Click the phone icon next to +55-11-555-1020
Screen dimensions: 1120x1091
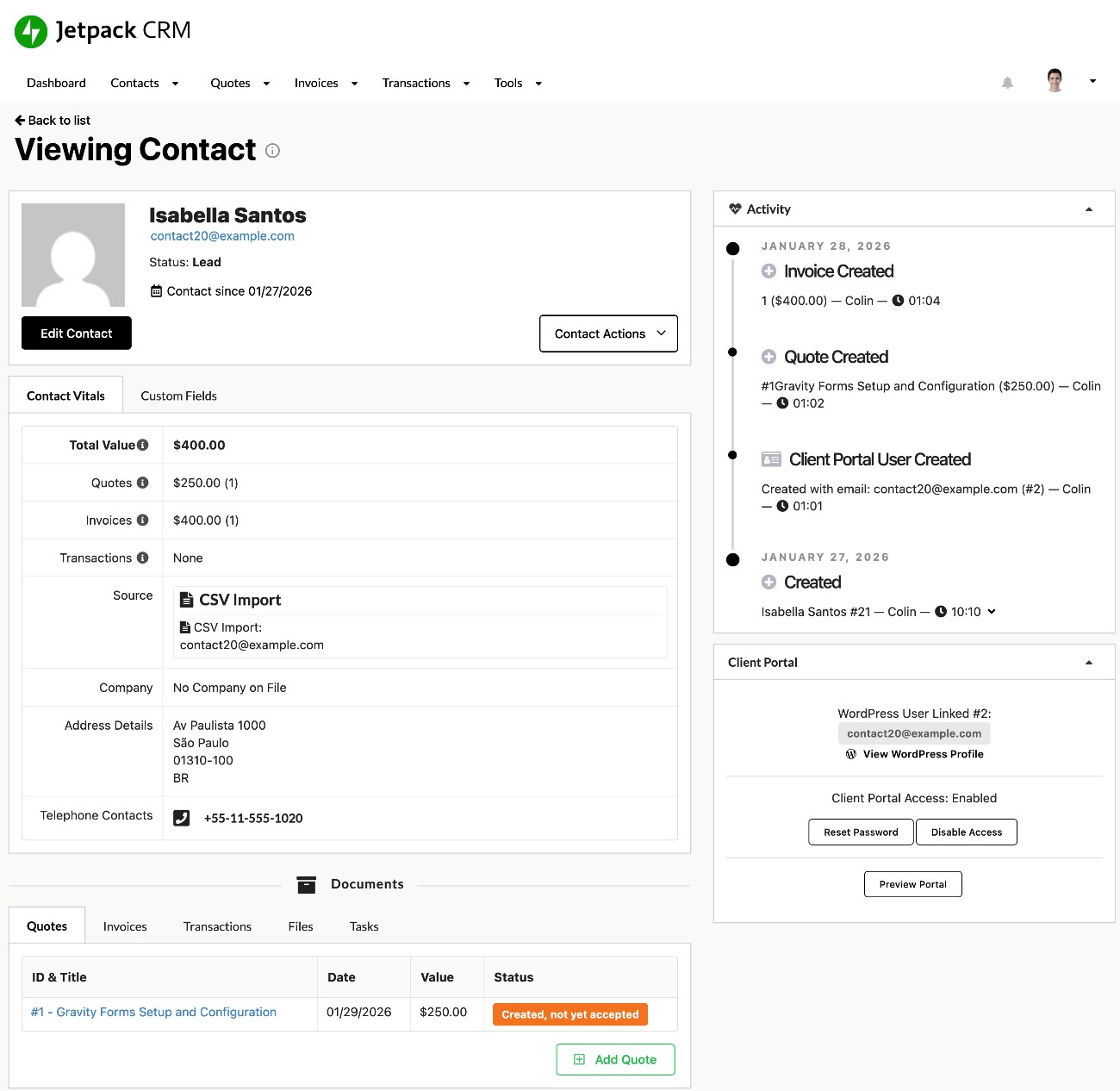[x=182, y=817]
